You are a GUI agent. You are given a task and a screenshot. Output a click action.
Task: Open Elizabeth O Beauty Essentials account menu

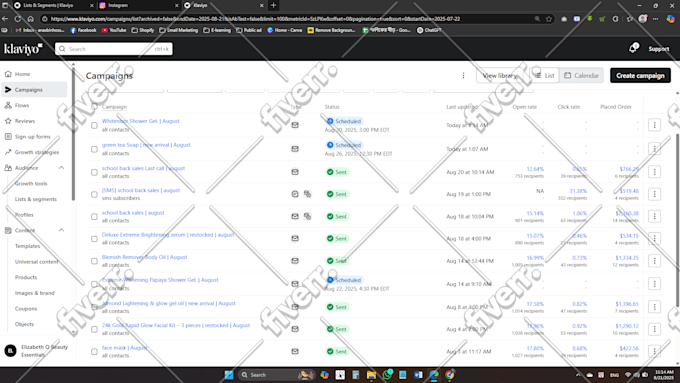click(x=36, y=350)
